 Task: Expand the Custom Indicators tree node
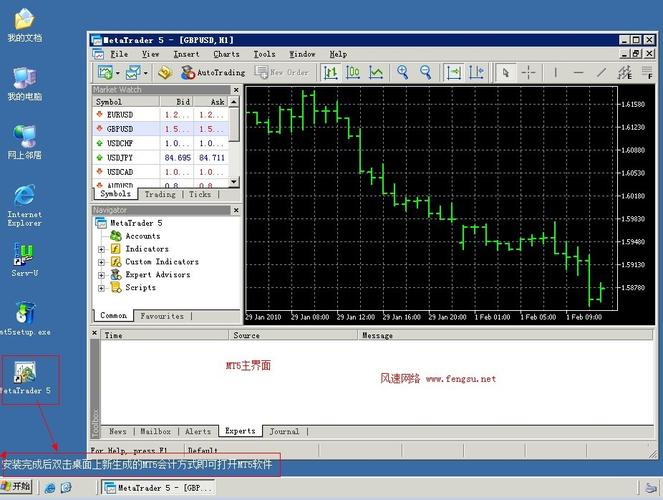(x=101, y=262)
